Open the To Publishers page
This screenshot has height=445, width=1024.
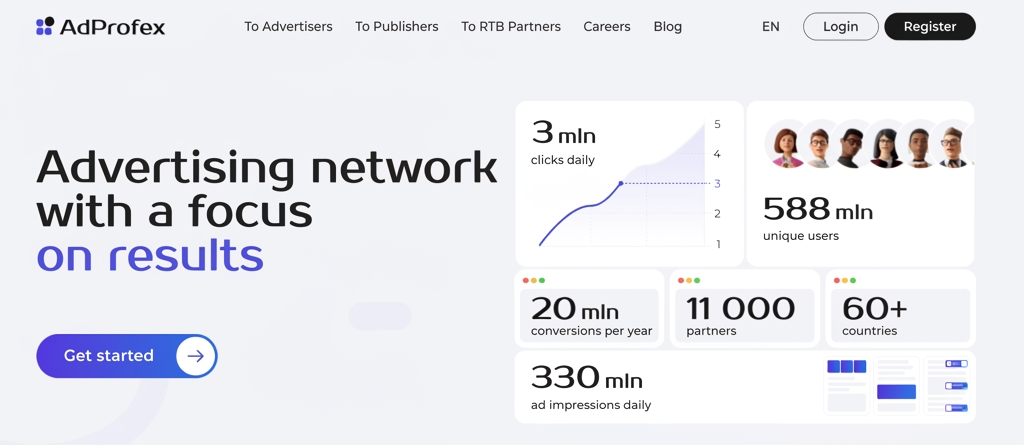(x=396, y=27)
